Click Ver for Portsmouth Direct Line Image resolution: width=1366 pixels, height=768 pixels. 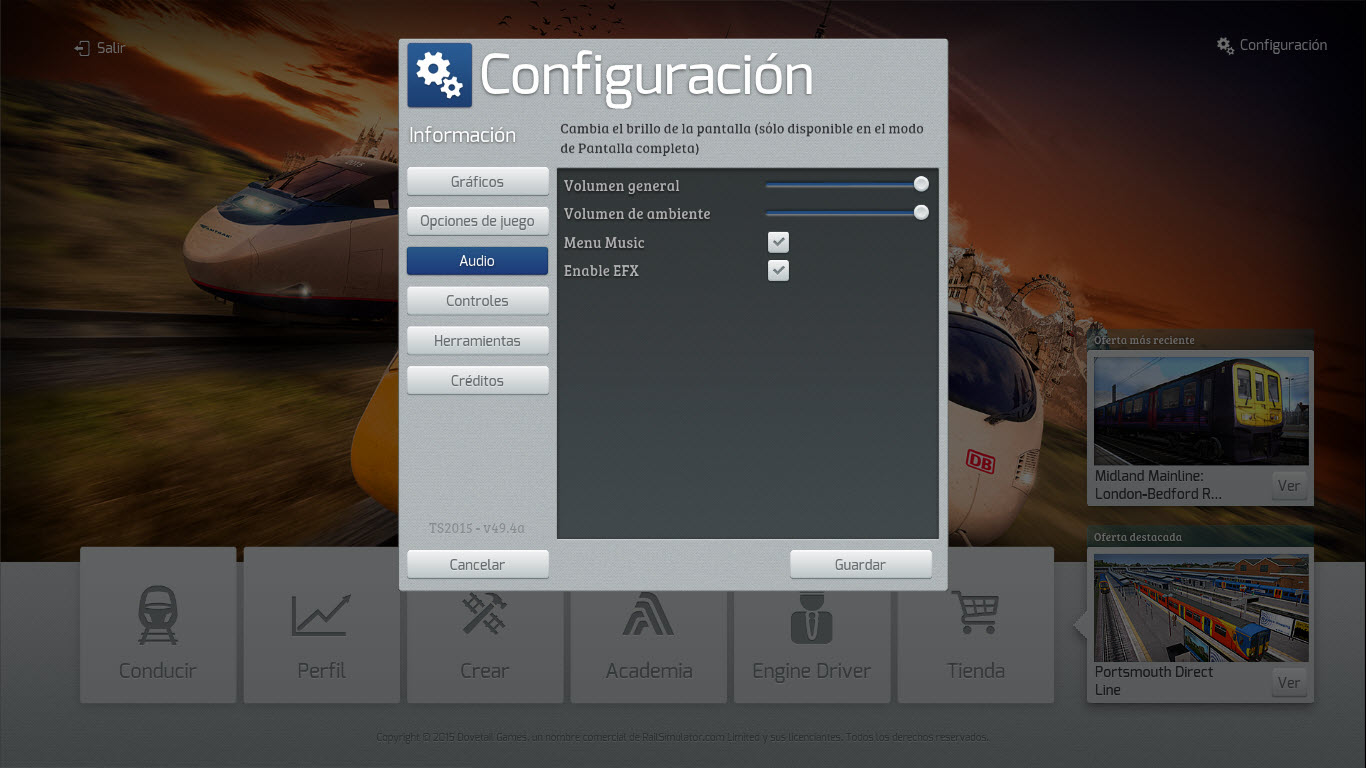pos(1289,683)
